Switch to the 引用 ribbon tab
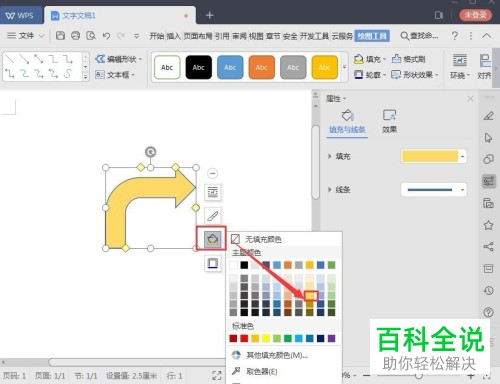 (222, 36)
